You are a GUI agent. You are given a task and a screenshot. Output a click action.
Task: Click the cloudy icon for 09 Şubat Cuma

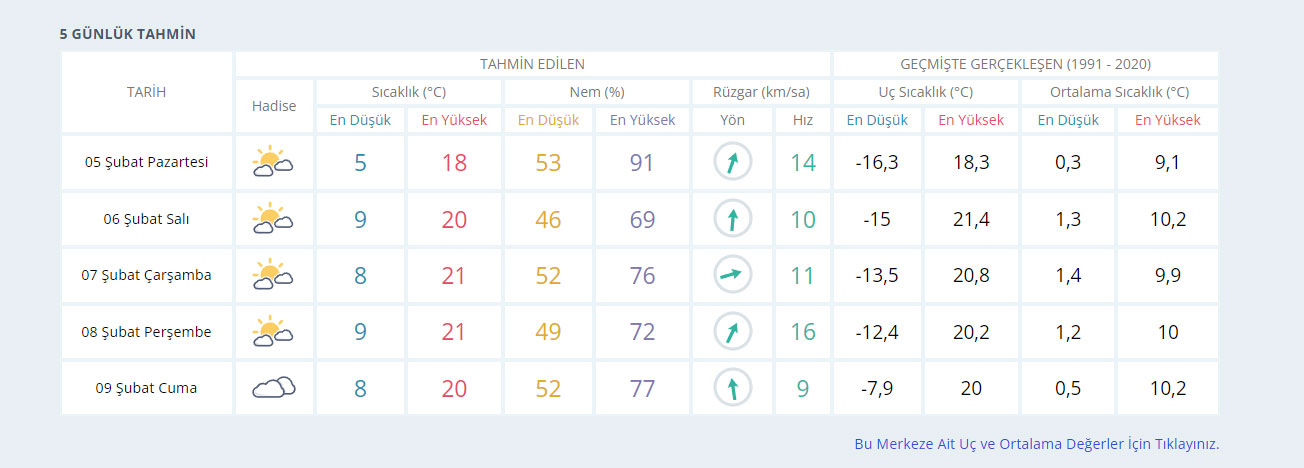point(273,388)
